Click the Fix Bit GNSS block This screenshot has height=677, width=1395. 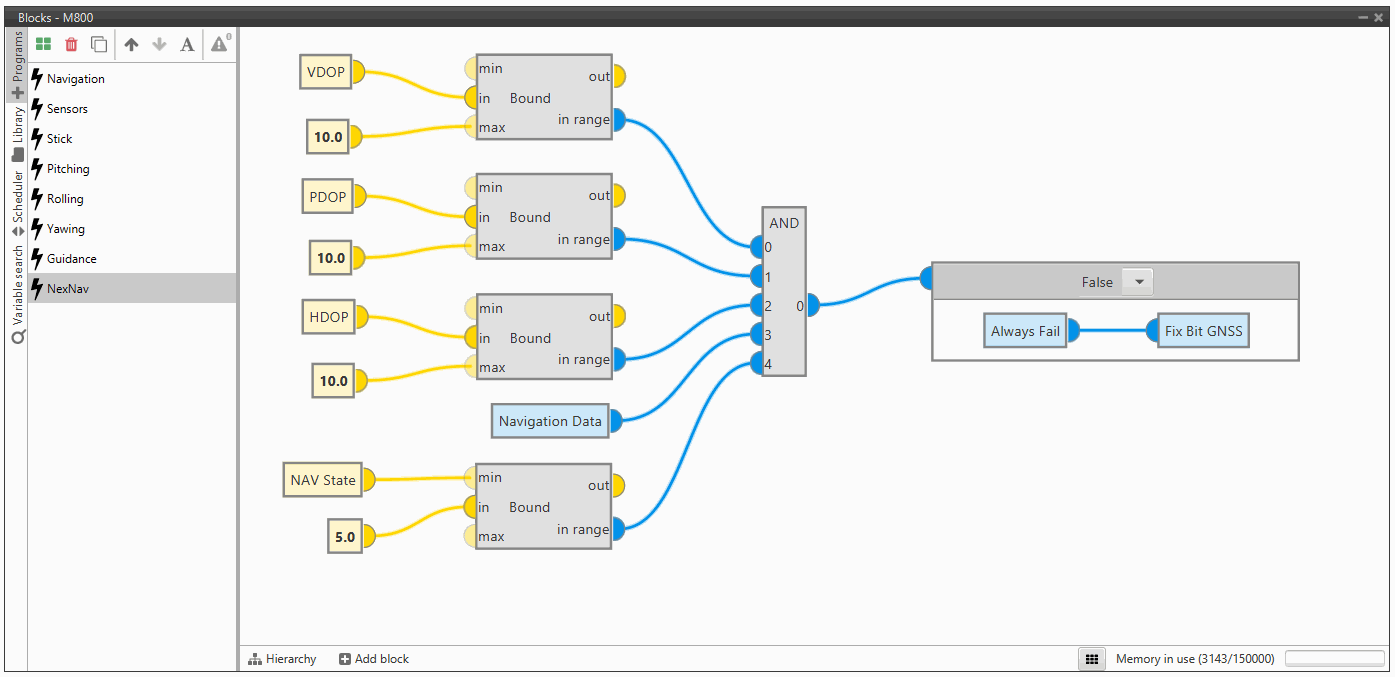[1203, 331]
